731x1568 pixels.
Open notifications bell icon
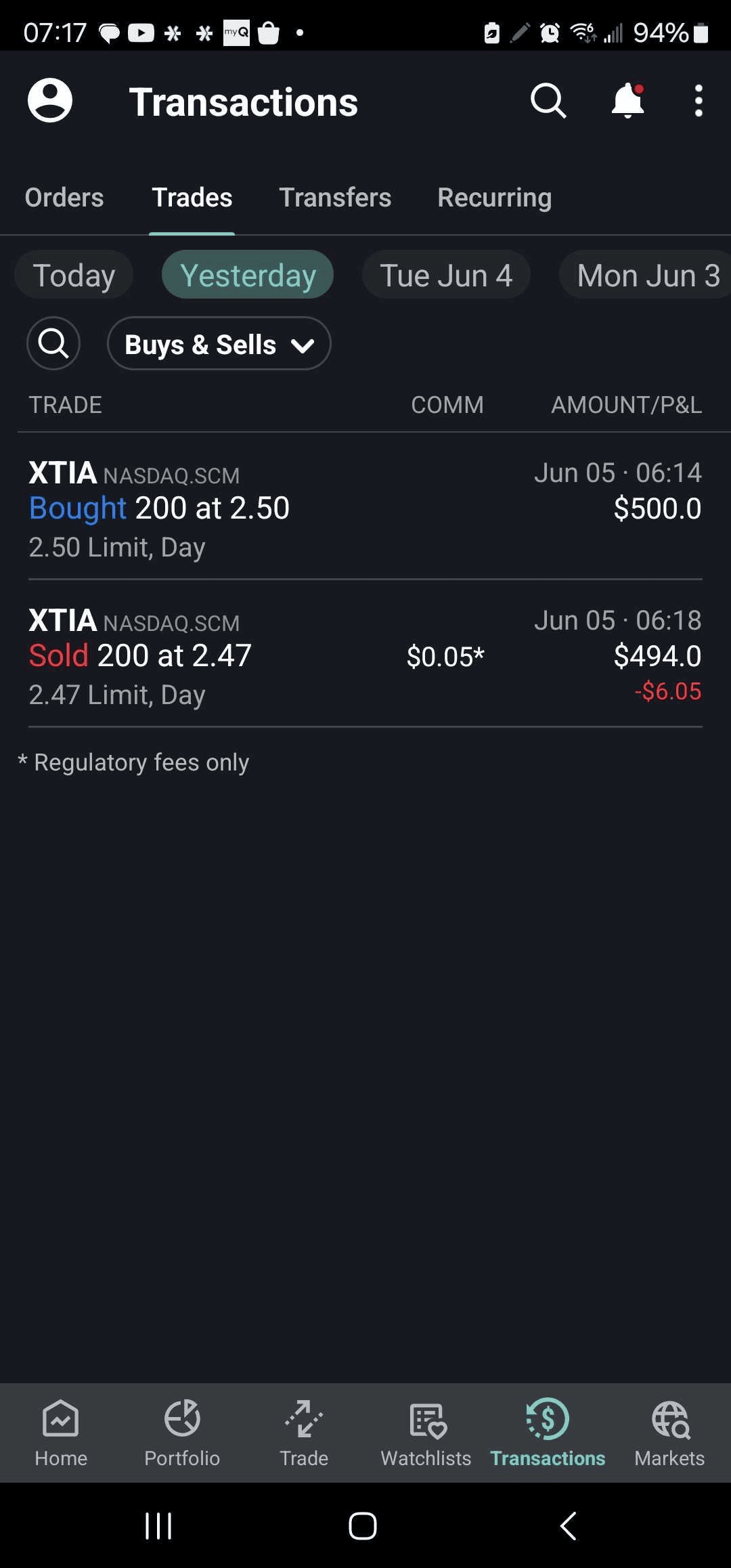click(x=627, y=102)
